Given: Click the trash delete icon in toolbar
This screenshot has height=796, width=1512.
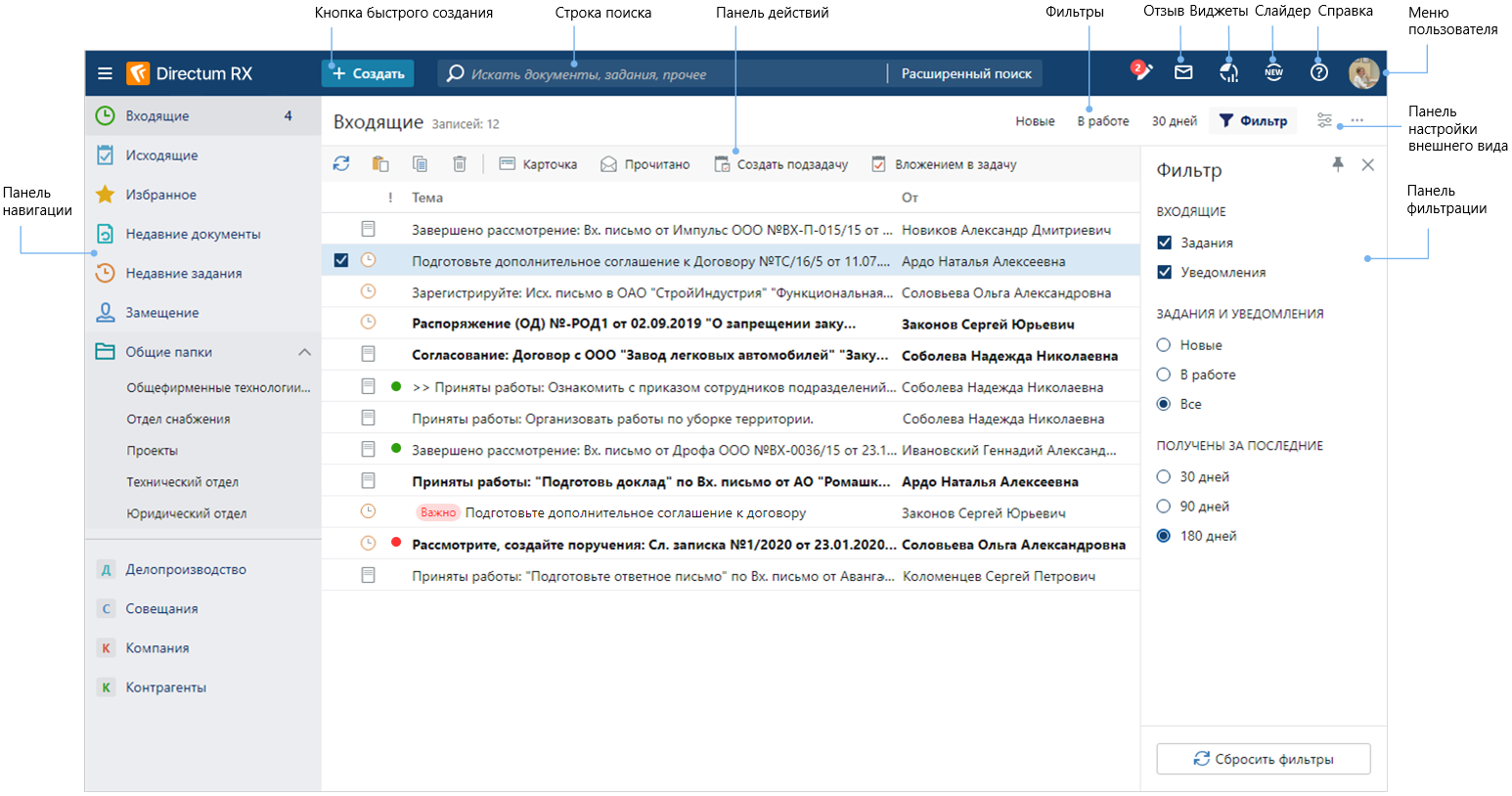Looking at the screenshot, I should (x=460, y=164).
